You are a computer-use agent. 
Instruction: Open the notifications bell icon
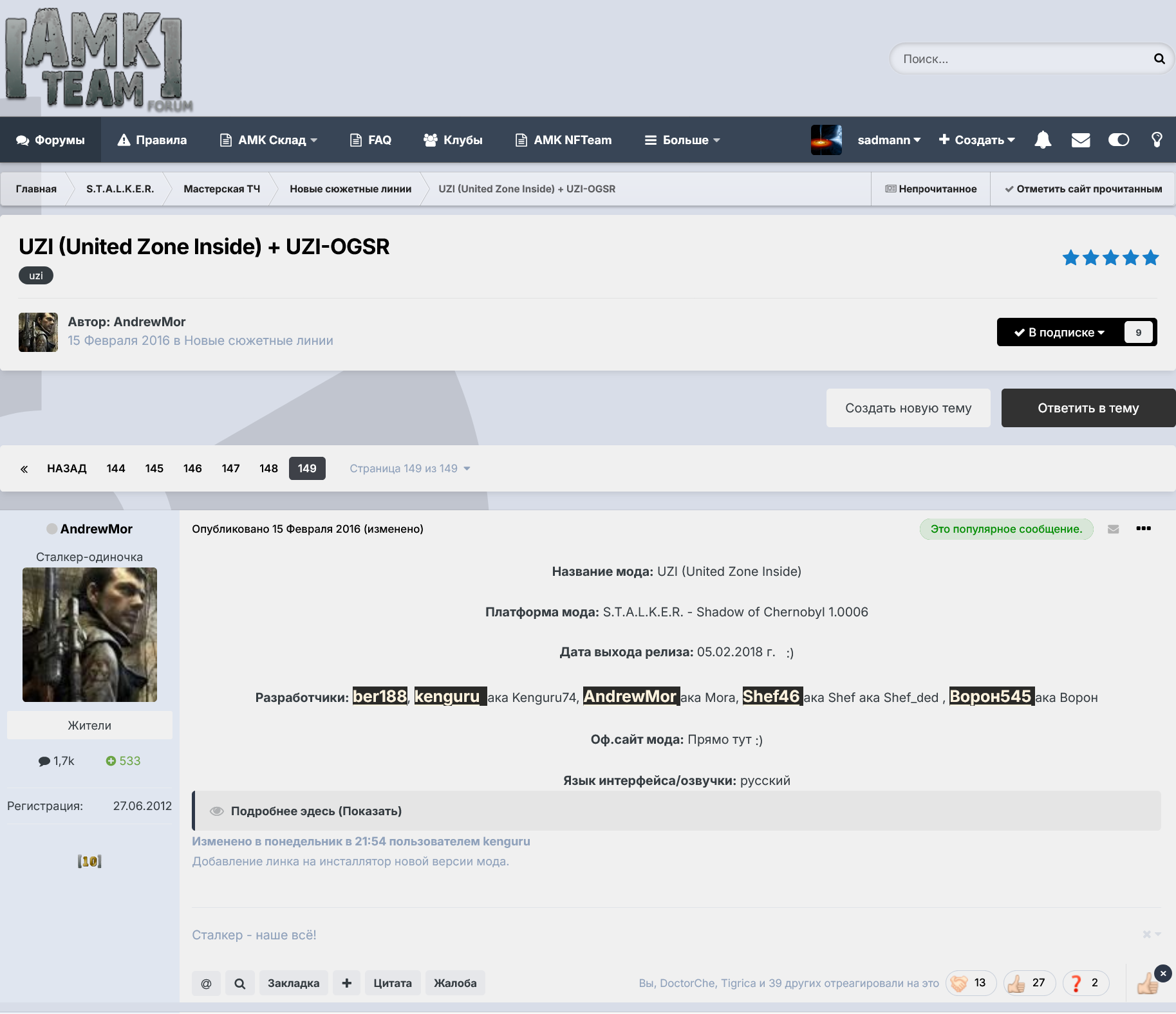pyautogui.click(x=1043, y=140)
